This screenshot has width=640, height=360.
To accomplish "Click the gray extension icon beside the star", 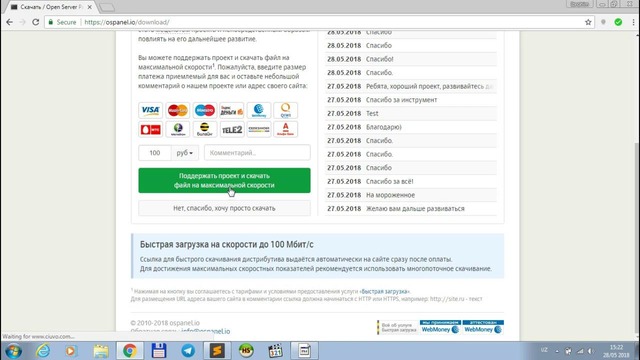I will point(603,22).
